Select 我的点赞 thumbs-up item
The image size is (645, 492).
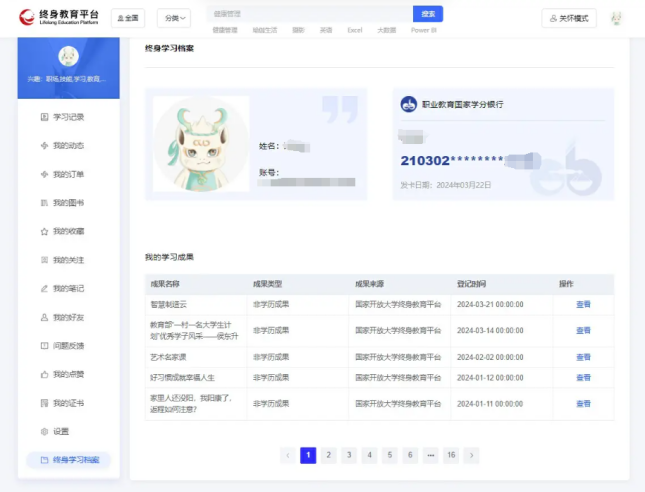coord(68,374)
